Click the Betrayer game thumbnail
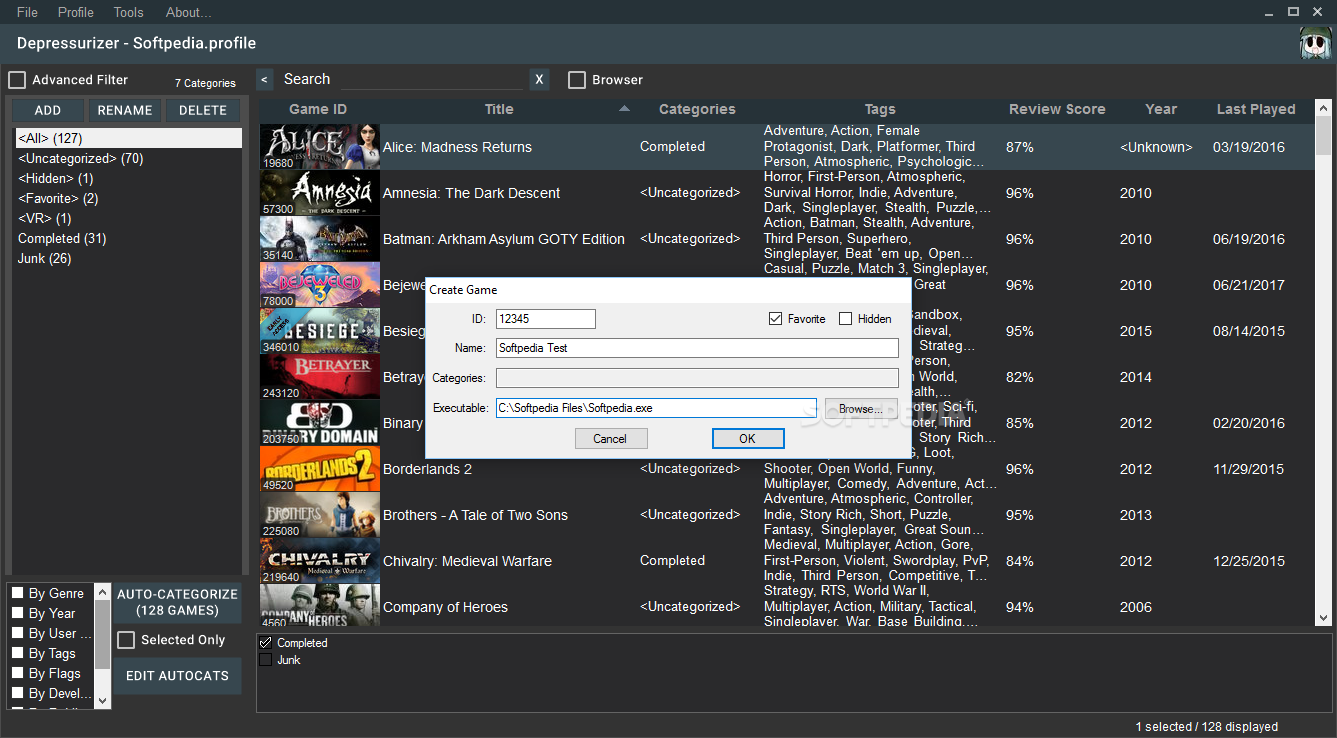Screen dimensions: 1337x738 click(320, 377)
